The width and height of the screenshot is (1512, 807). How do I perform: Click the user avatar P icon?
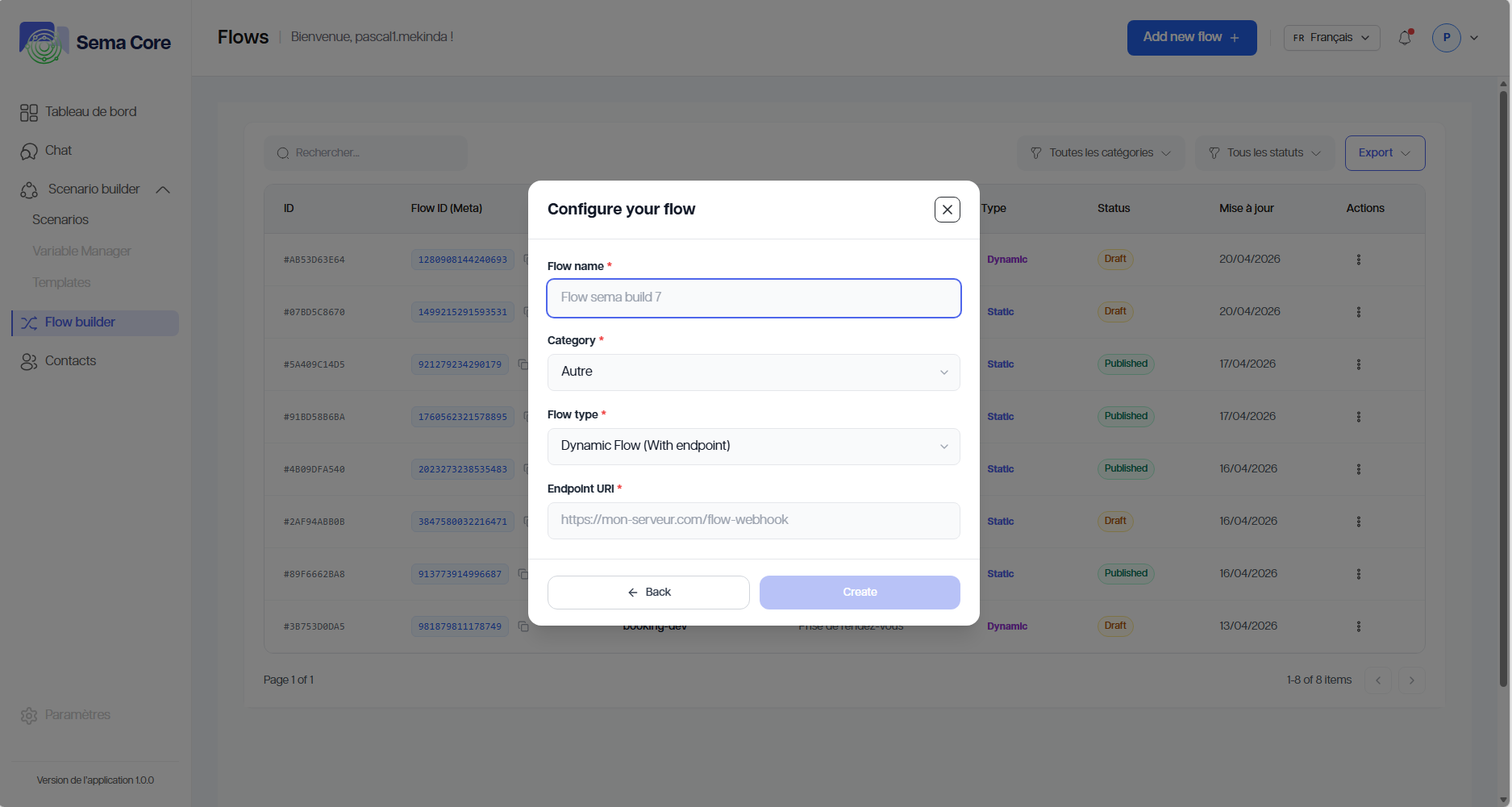coord(1446,38)
